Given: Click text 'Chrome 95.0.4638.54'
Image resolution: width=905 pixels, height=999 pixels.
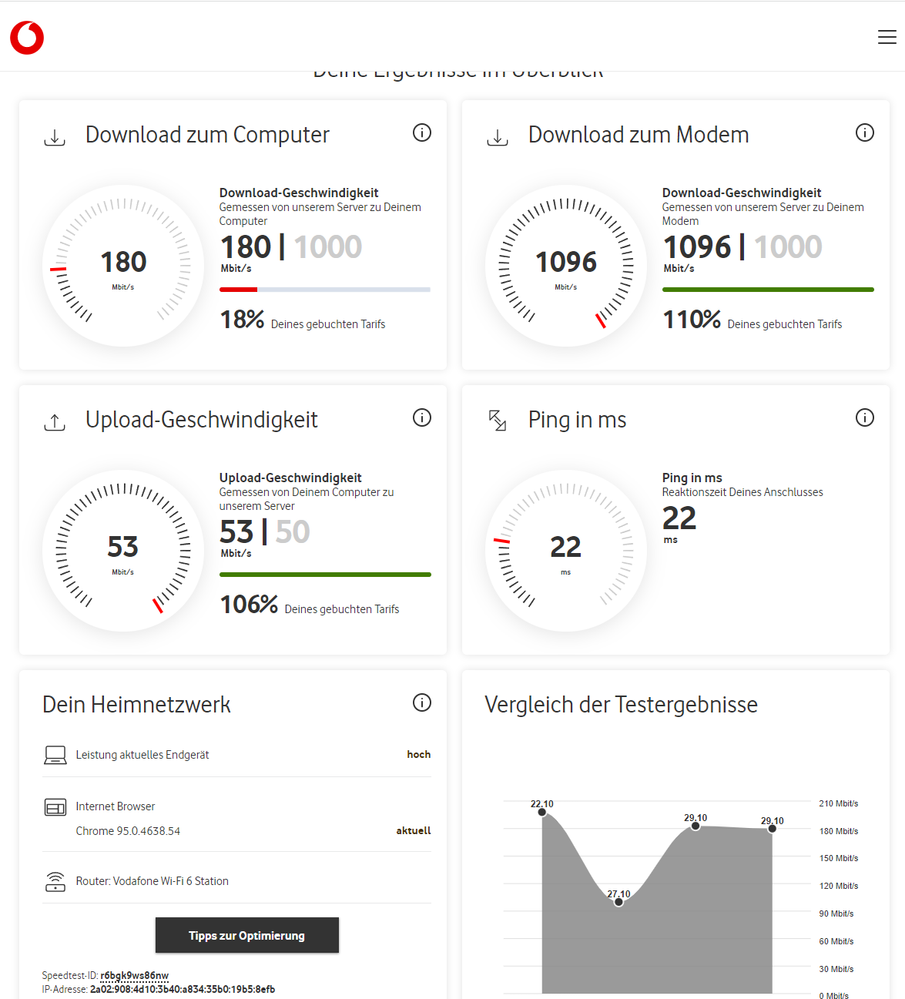Looking at the screenshot, I should (128, 831).
